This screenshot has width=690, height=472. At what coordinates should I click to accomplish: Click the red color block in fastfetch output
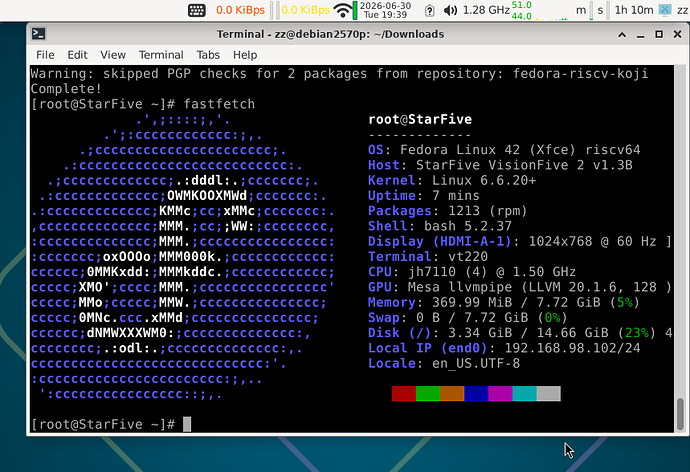tap(404, 394)
